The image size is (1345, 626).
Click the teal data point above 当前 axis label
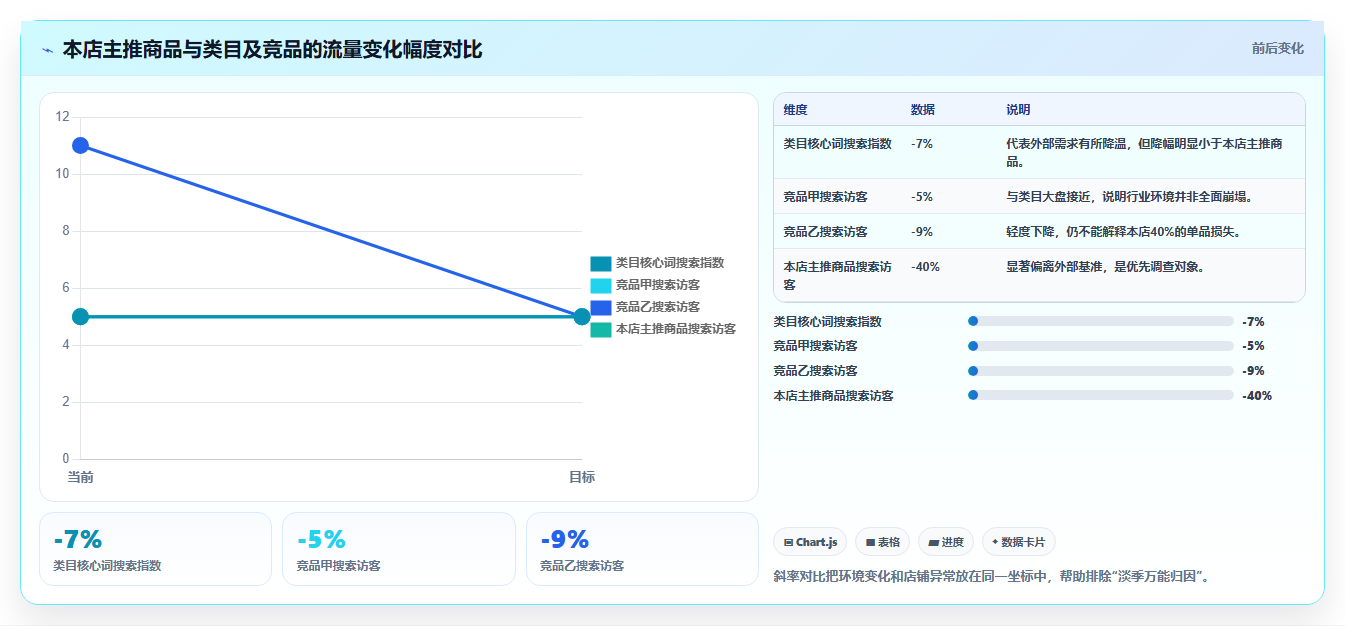click(x=81, y=317)
